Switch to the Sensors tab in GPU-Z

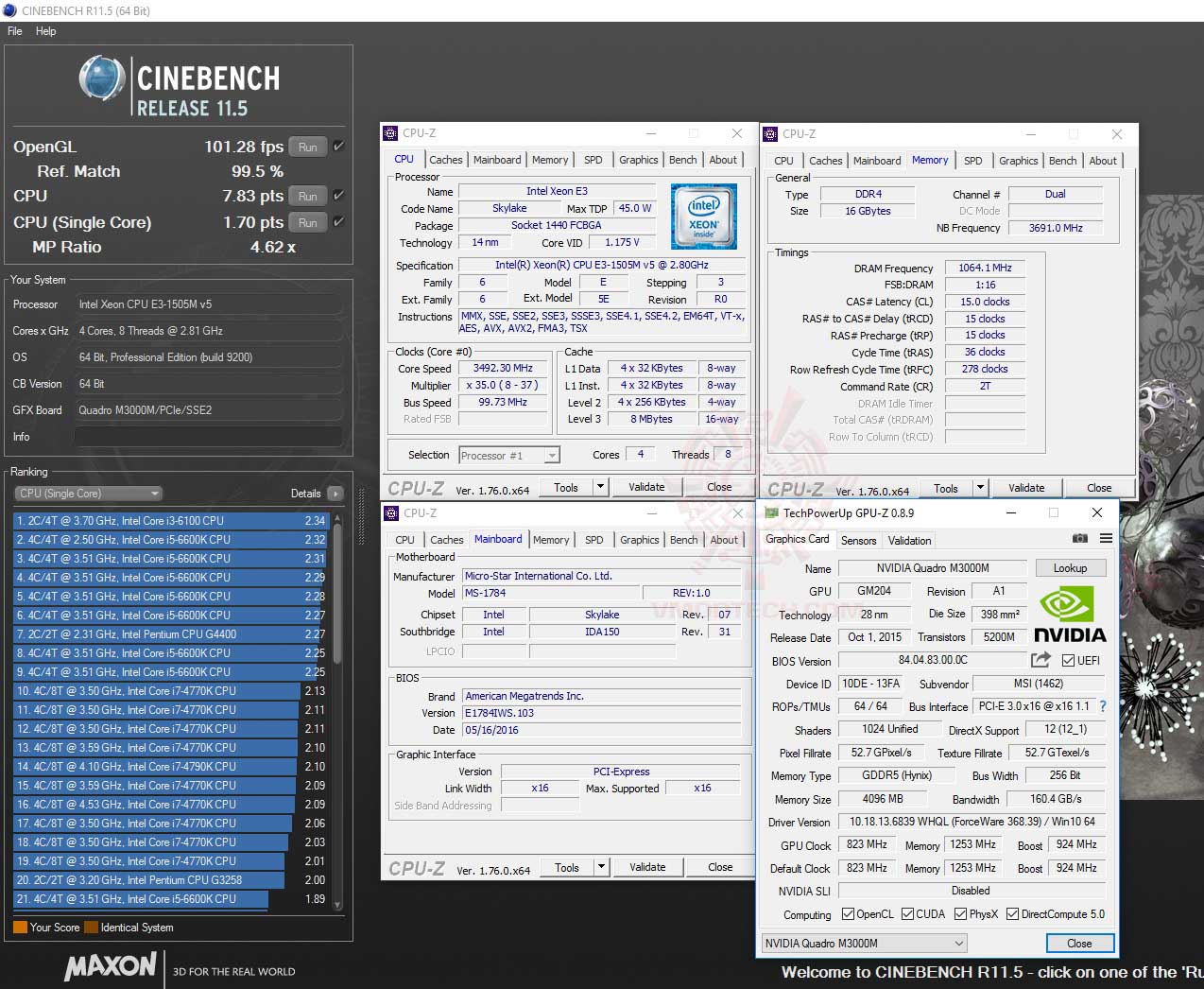[858, 540]
